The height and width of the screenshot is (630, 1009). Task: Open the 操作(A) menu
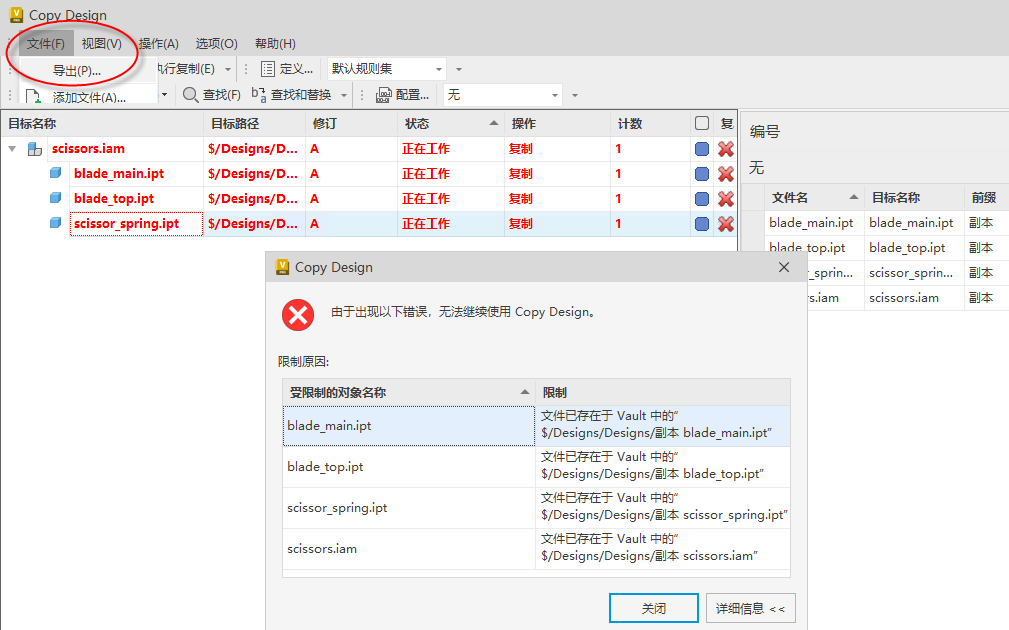click(158, 44)
